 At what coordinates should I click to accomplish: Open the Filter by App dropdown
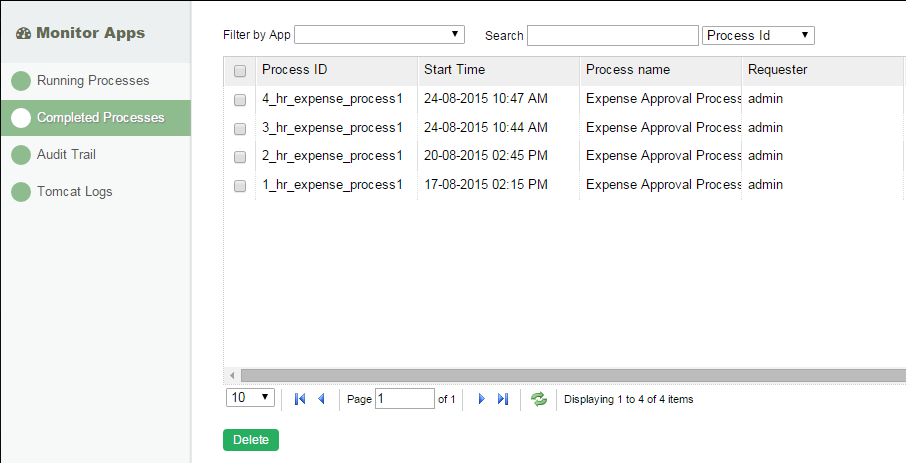(379, 35)
